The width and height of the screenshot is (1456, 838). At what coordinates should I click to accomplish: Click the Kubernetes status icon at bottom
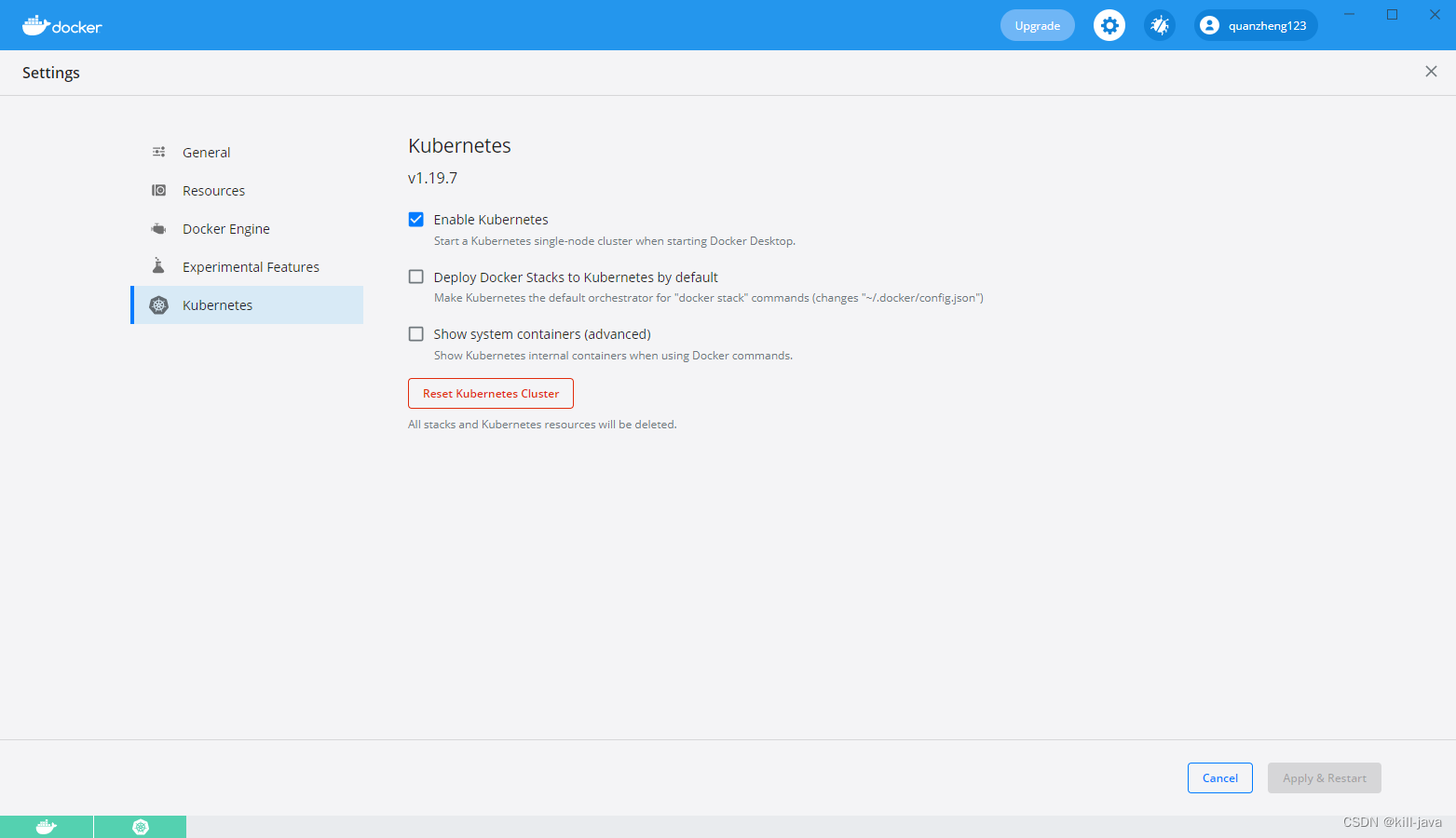coord(141,827)
